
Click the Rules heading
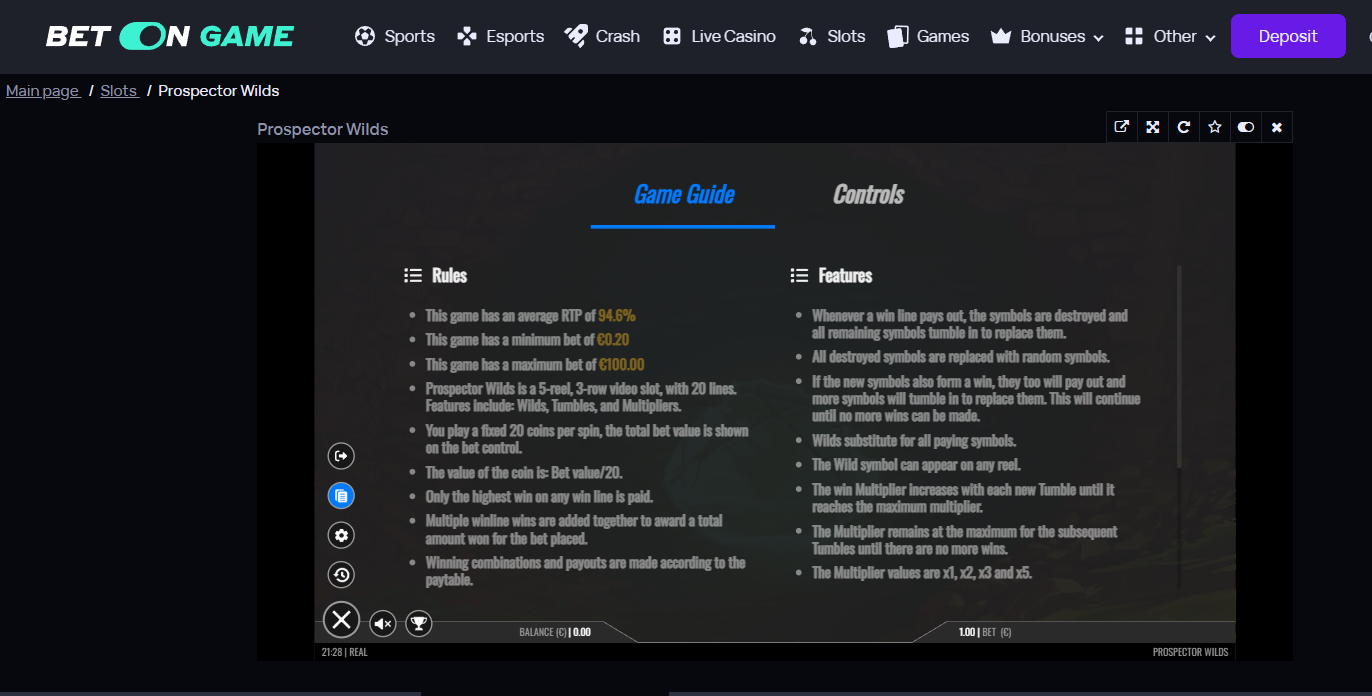(450, 275)
